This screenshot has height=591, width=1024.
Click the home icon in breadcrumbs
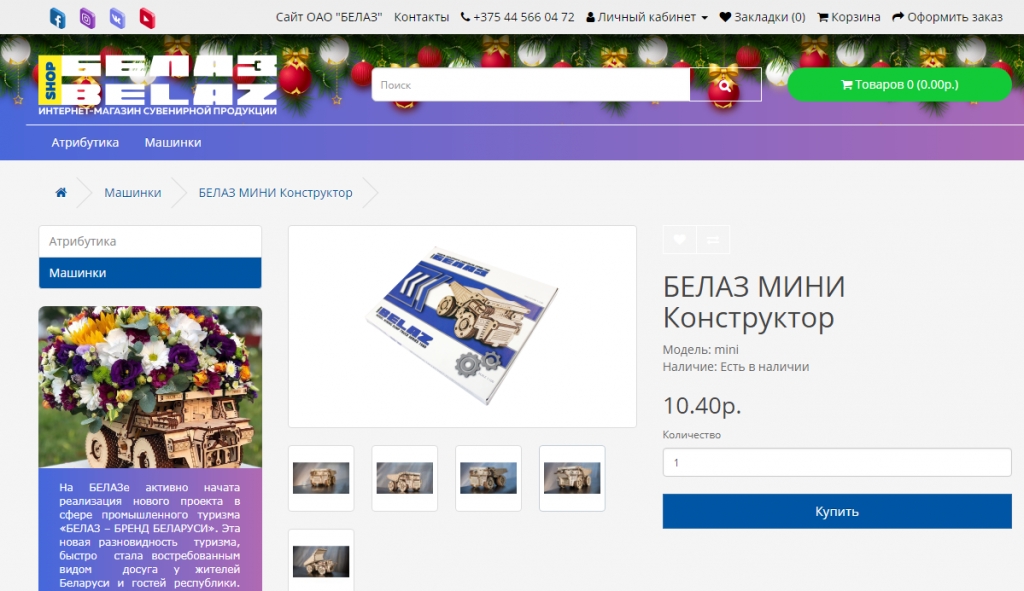(x=61, y=193)
